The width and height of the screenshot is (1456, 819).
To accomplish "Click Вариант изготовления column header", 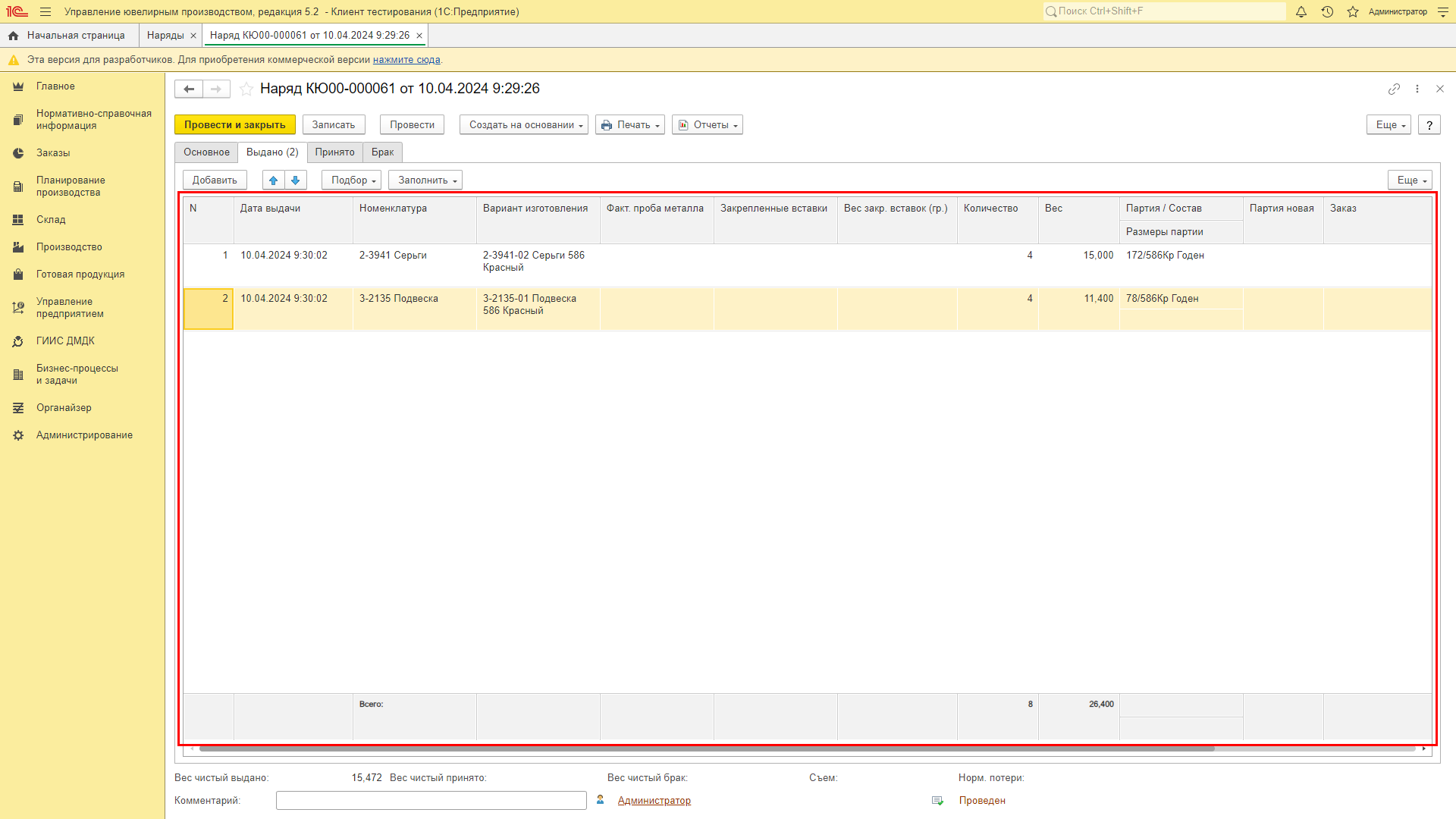I will 538,220.
